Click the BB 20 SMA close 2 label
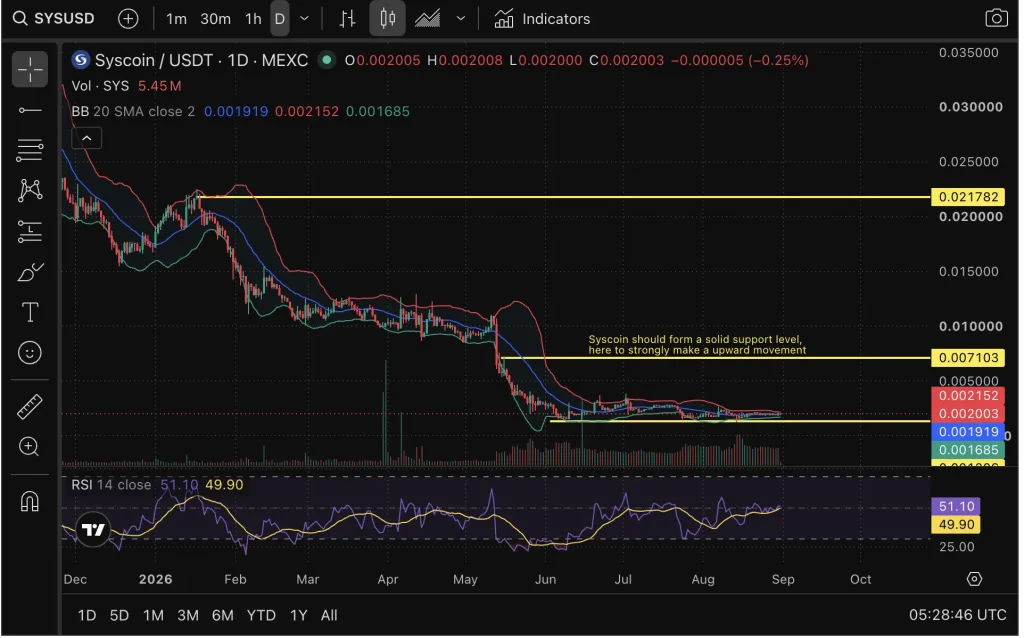Image resolution: width=1024 pixels, height=638 pixels. point(133,112)
